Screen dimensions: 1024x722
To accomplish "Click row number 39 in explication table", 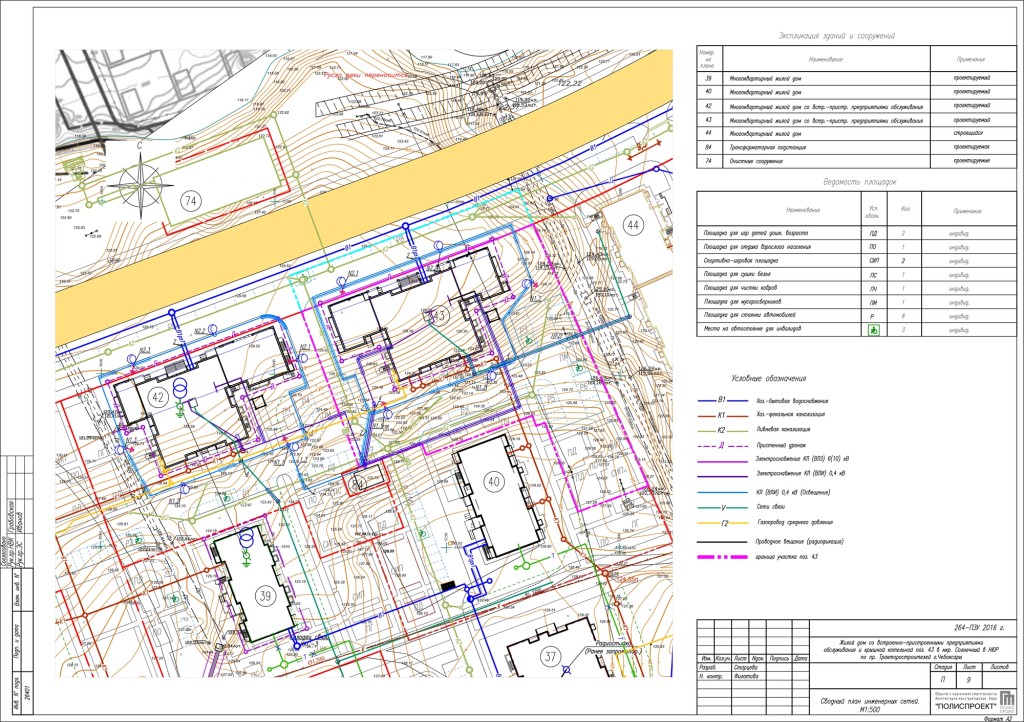I will pos(708,78).
